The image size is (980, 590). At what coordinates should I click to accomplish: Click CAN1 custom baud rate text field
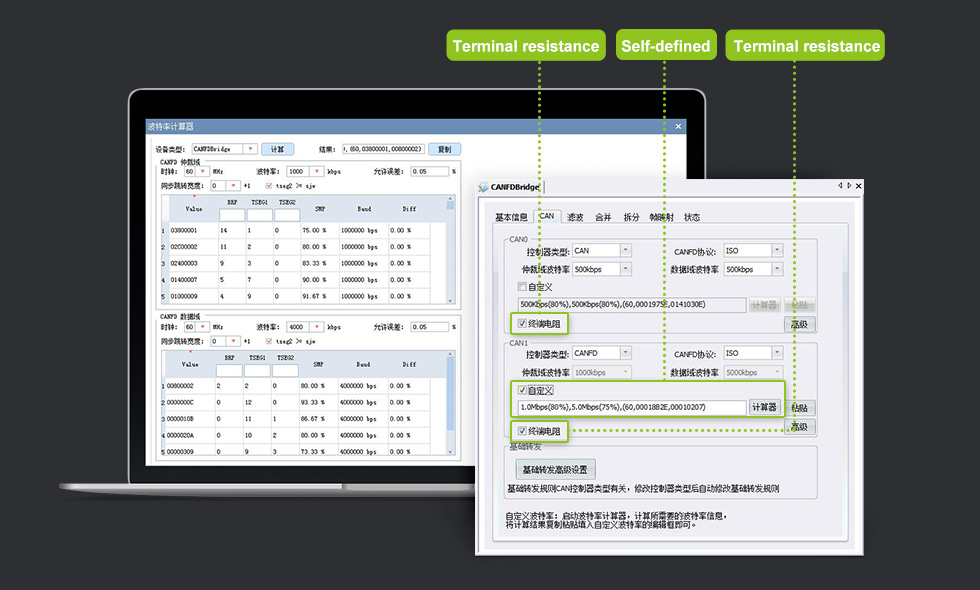click(x=631, y=407)
